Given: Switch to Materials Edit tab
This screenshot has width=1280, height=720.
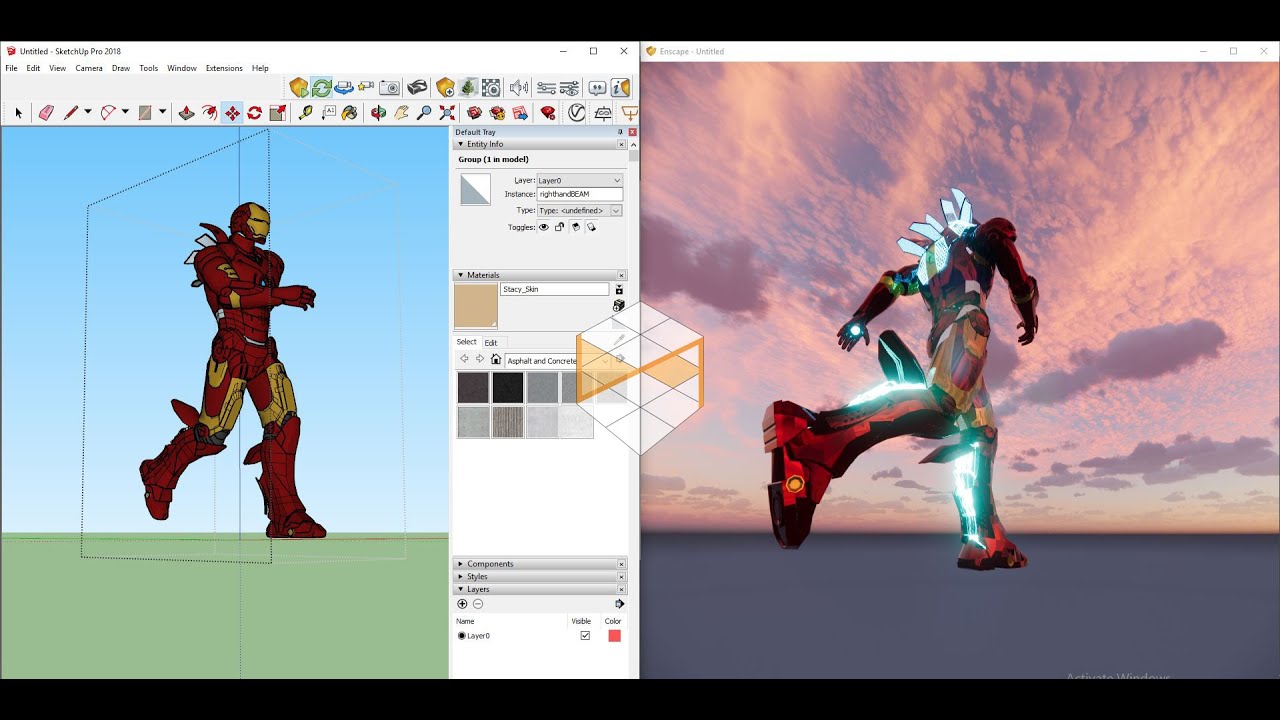Looking at the screenshot, I should click(491, 342).
